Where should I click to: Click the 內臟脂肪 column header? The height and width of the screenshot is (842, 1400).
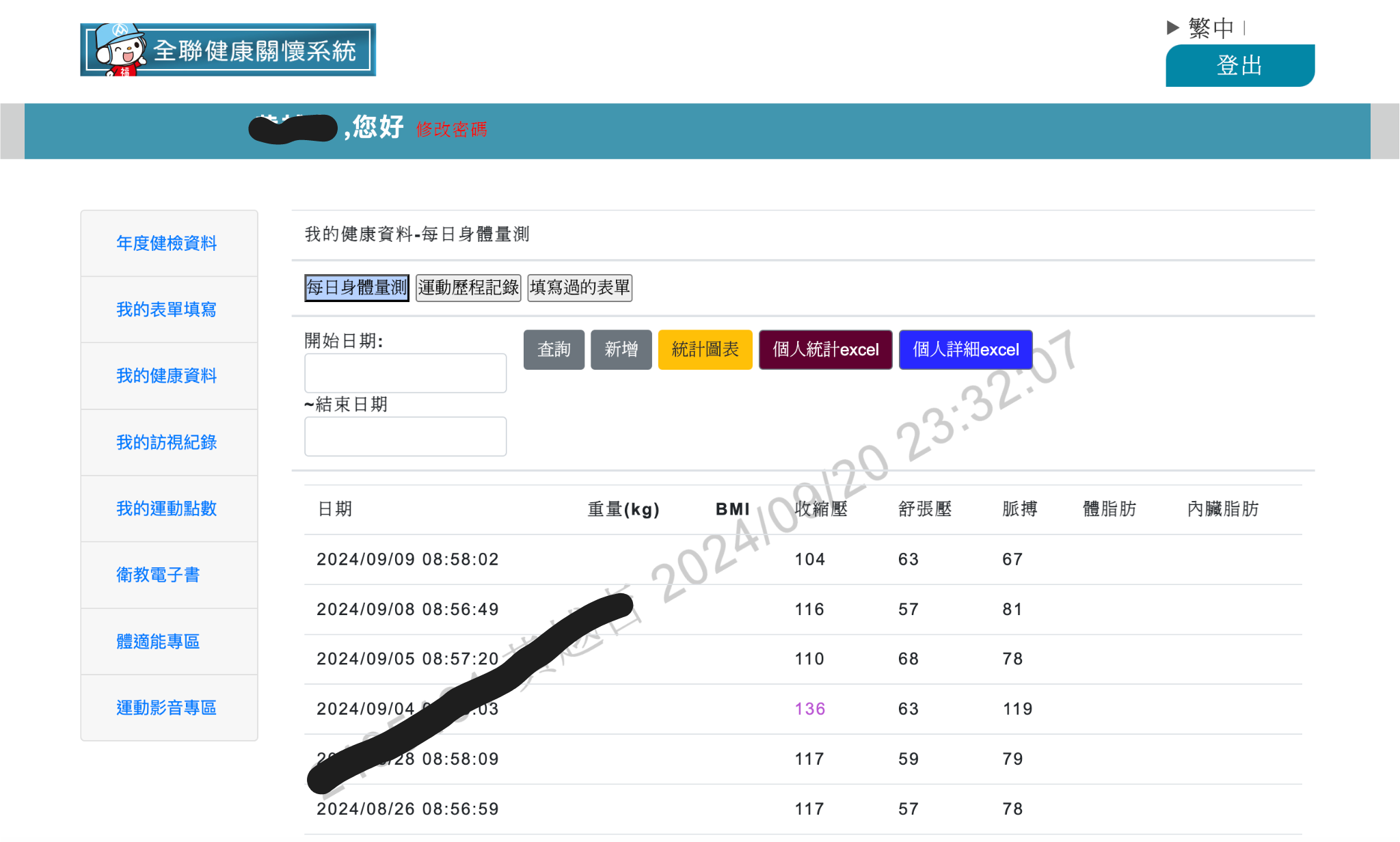[x=1223, y=509]
